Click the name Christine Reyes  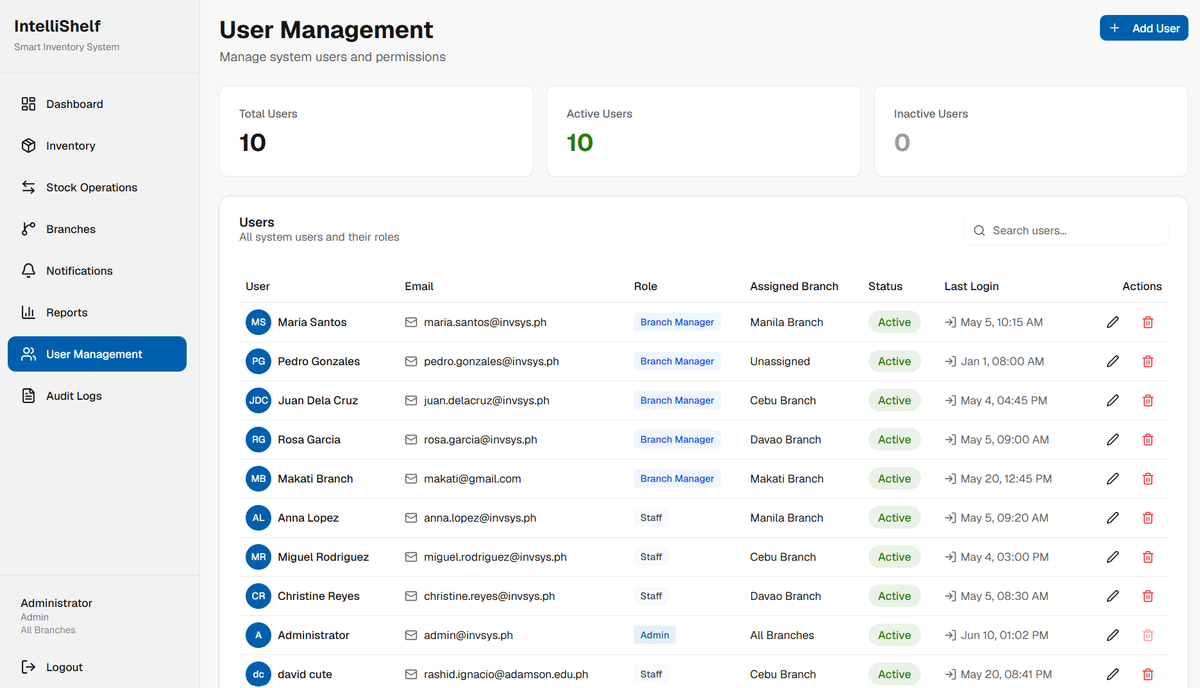(x=319, y=596)
